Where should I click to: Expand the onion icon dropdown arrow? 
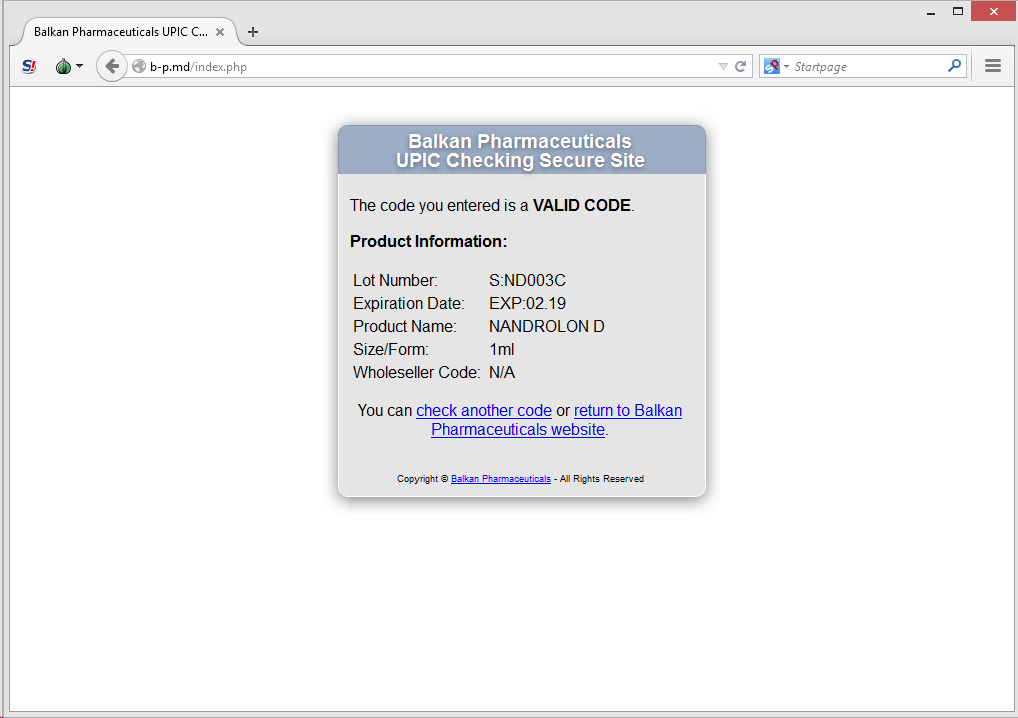click(79, 66)
